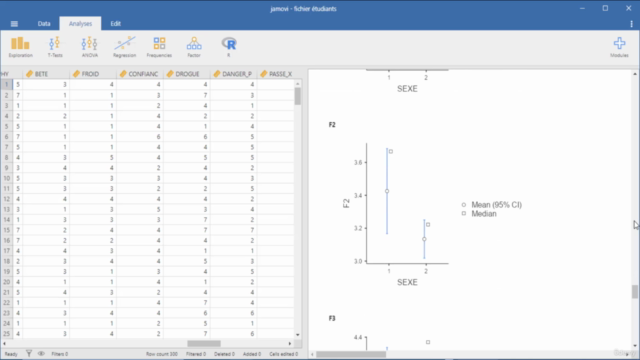Open the R editor module
The width and height of the screenshot is (640, 360).
(x=229, y=47)
